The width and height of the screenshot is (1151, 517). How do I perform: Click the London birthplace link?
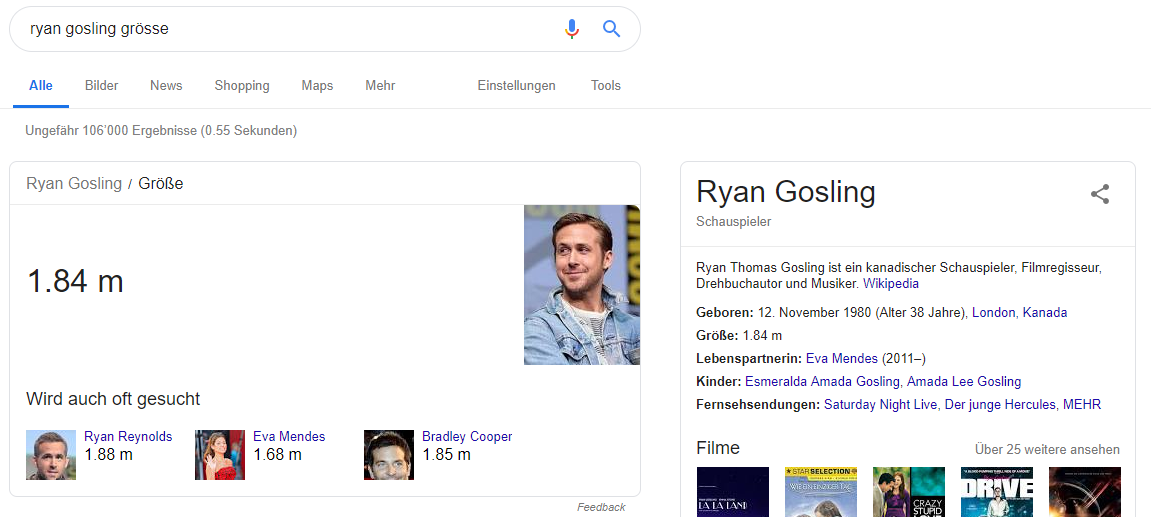pos(994,313)
